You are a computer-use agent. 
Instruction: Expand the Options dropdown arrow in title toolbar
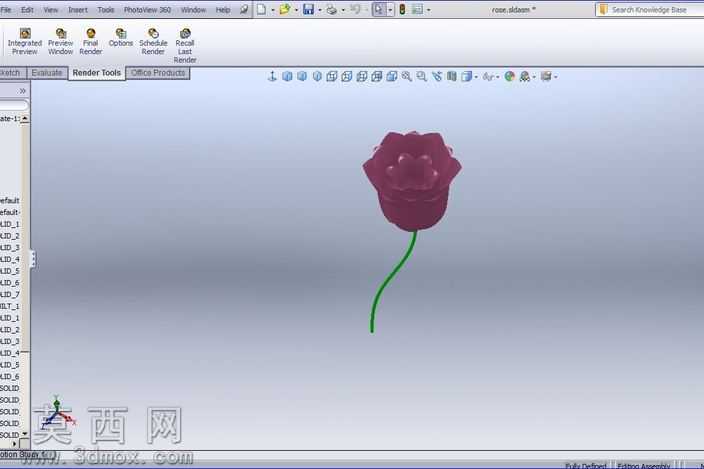coord(429,10)
